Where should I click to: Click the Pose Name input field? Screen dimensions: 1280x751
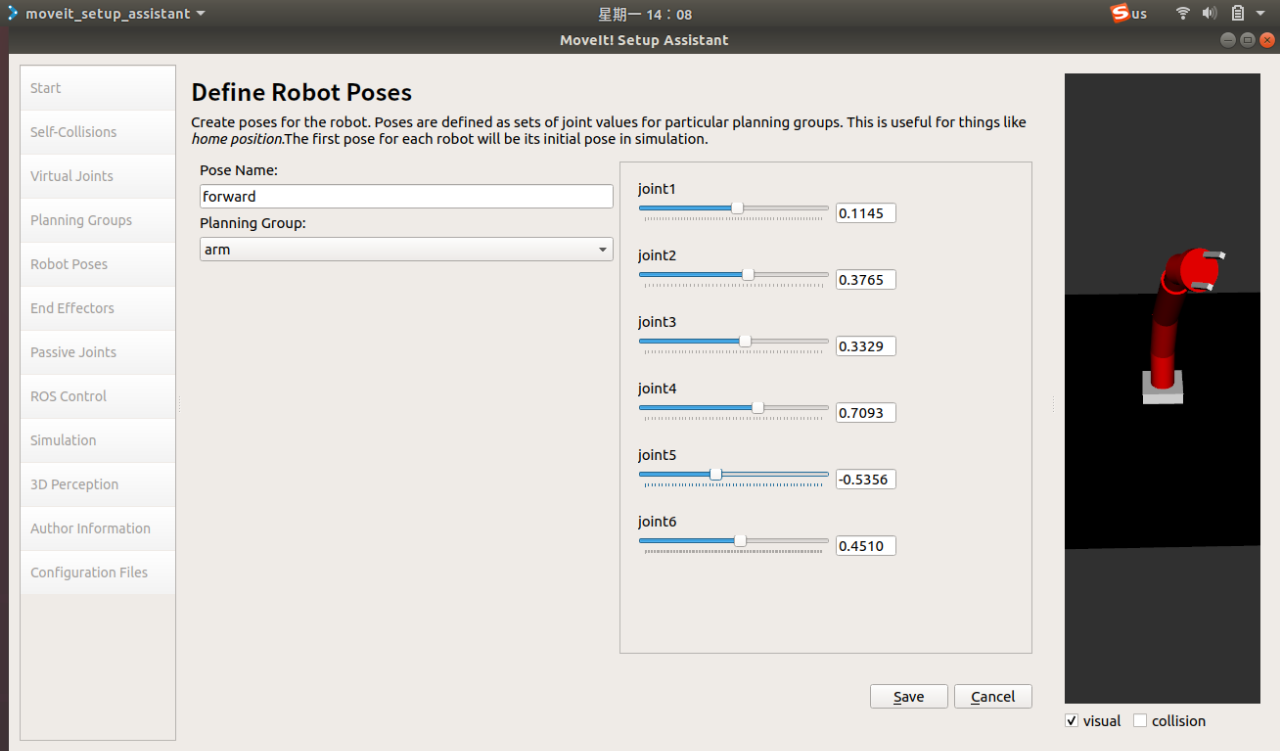[x=406, y=196]
